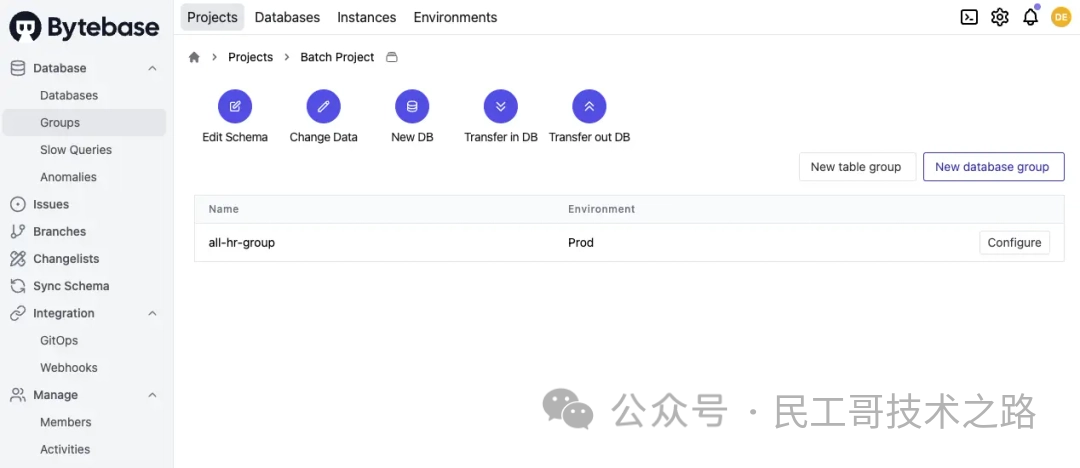Viewport: 1080px width, 468px height.
Task: Click the Manage people icon
Action: coord(18,395)
